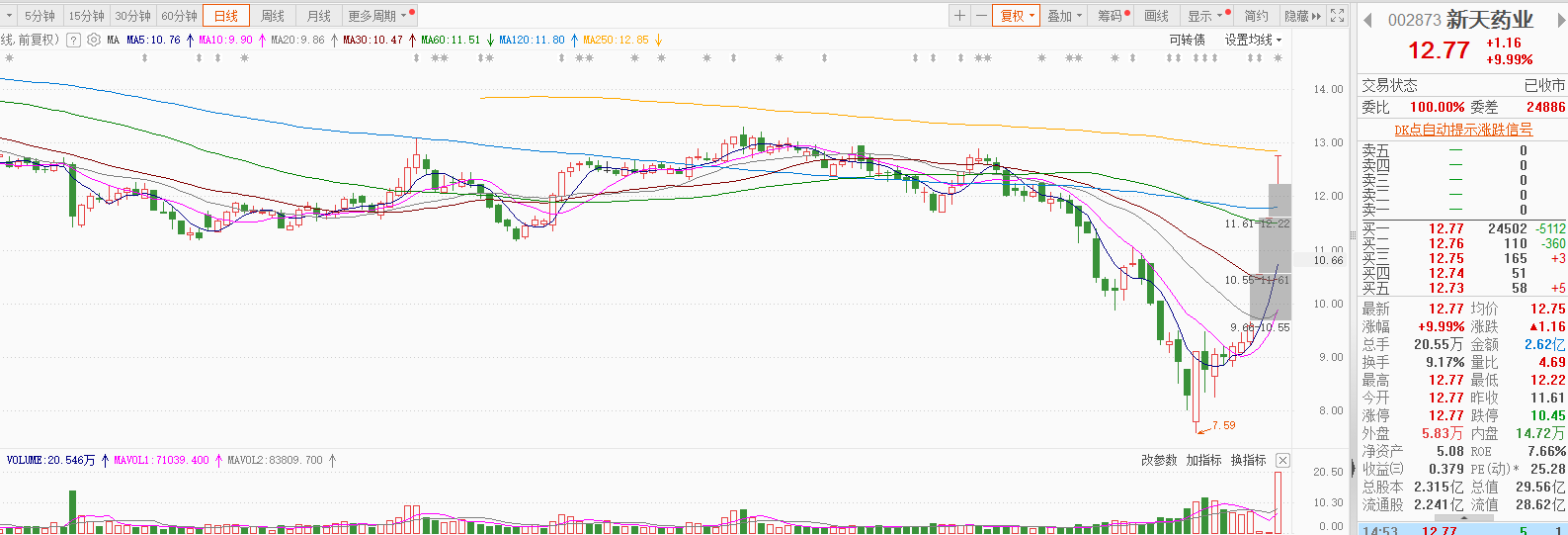The image size is (1568, 535).
Task: Click the MA120:11.80 indicator label
Action: pyautogui.click(x=532, y=40)
